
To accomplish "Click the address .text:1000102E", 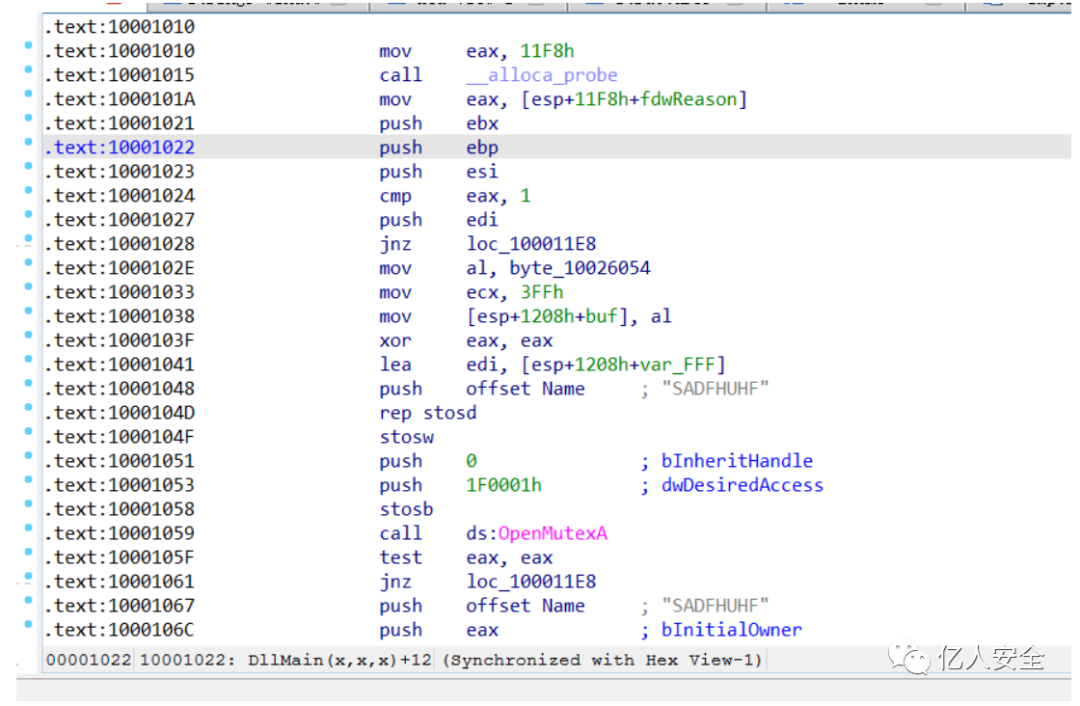I will (120, 269).
